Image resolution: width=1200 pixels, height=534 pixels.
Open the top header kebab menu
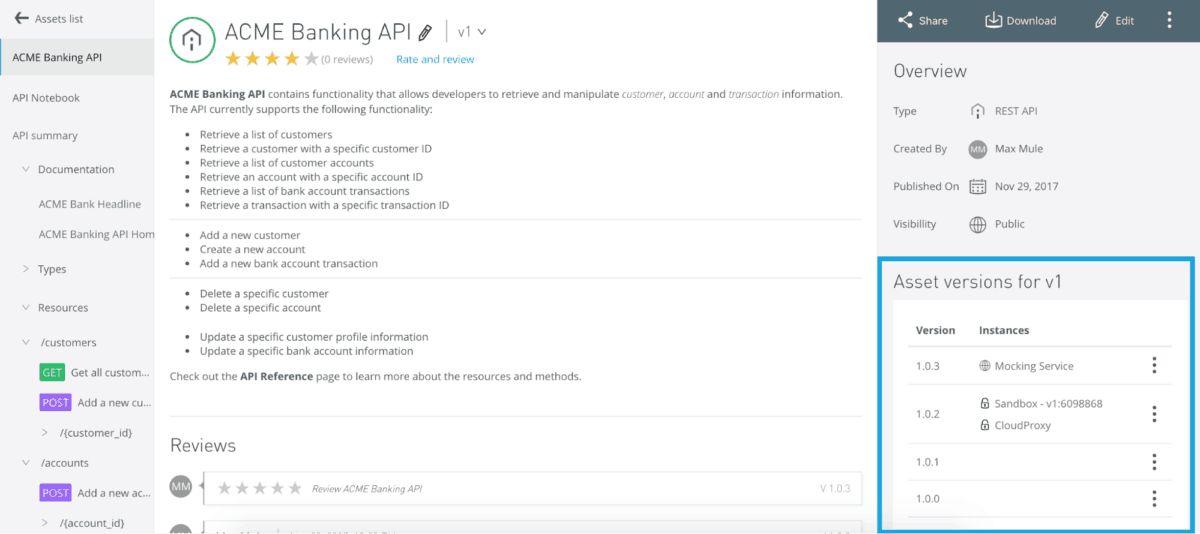click(1170, 20)
